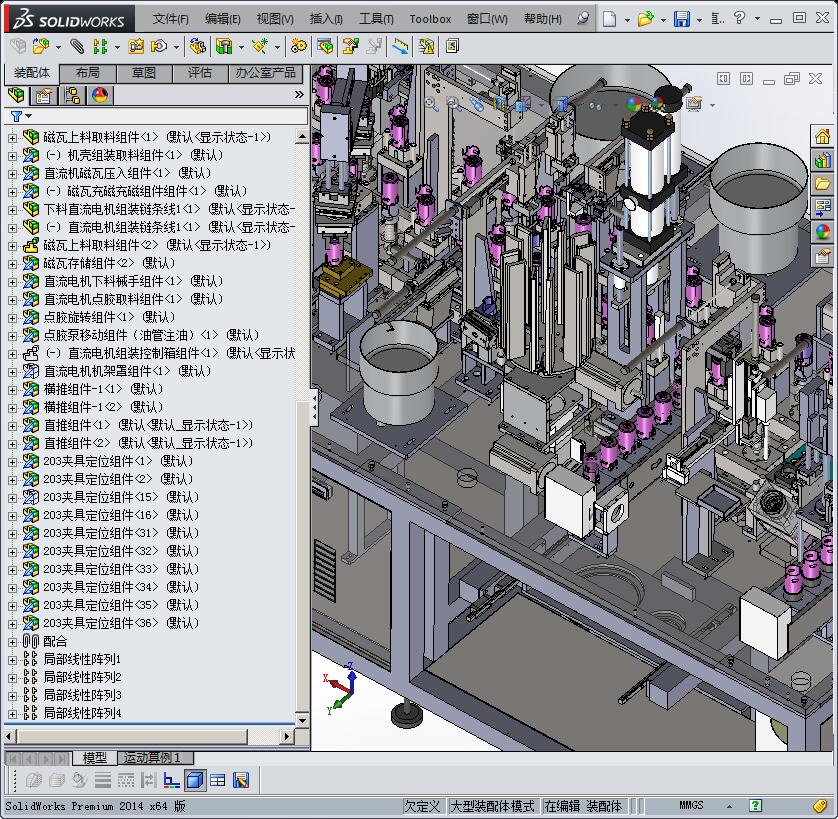
Task: Open the Design Library icon in task pane
Action: [x=823, y=160]
